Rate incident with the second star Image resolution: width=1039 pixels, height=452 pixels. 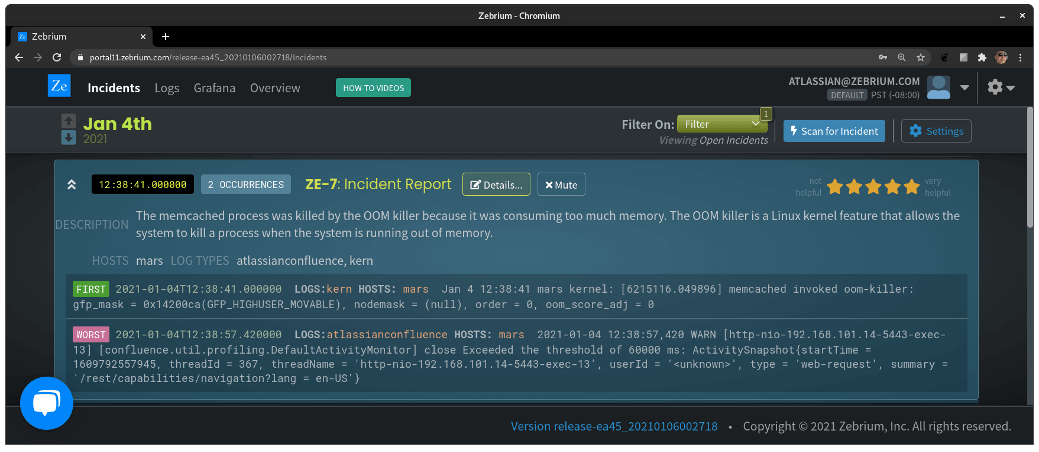tap(854, 186)
